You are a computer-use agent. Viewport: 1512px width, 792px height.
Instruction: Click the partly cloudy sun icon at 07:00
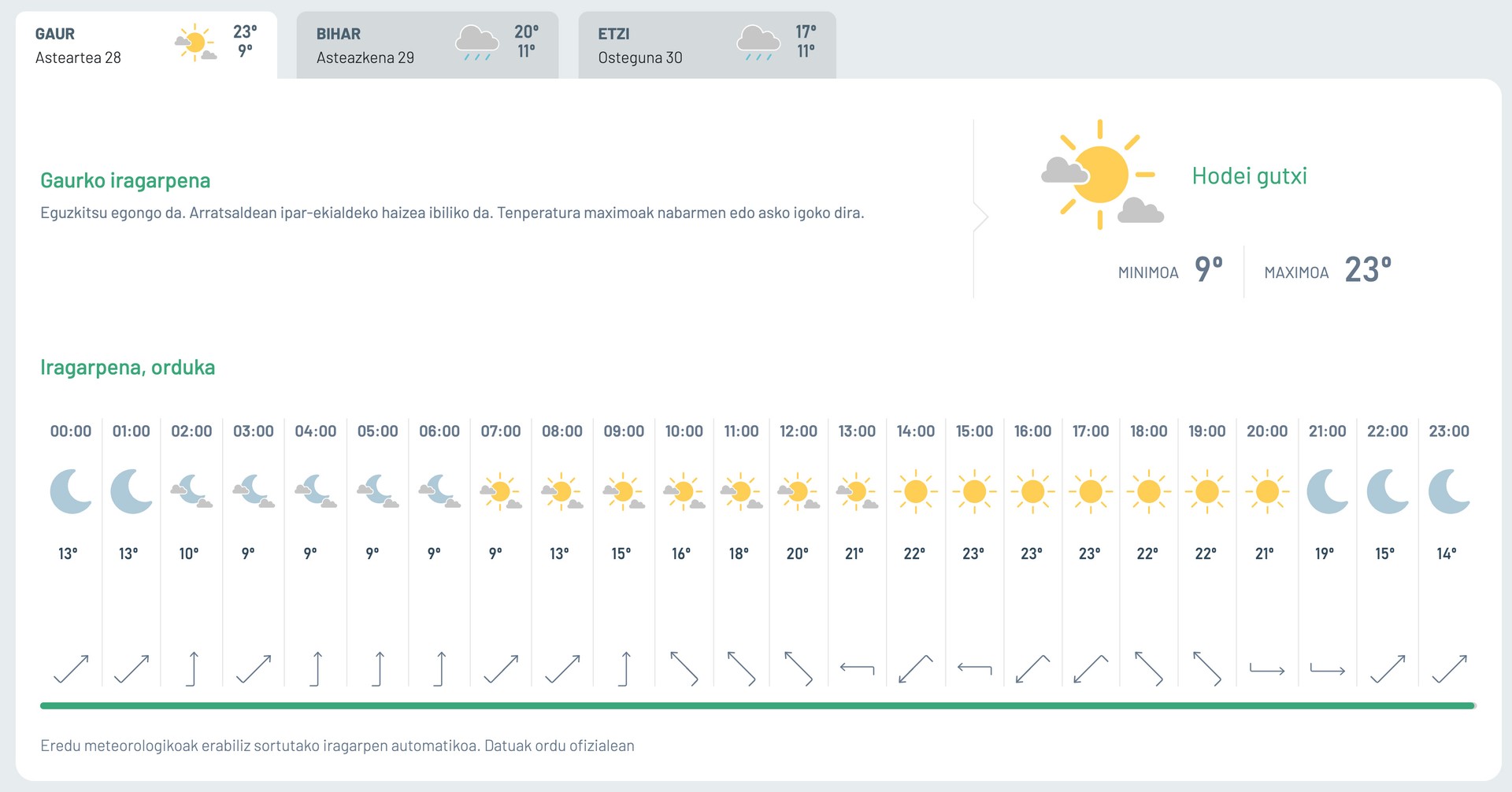(501, 492)
